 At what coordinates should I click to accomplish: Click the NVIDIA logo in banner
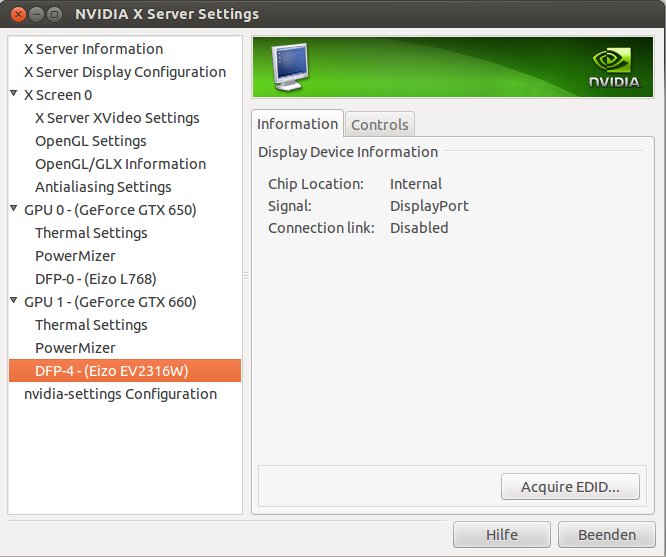coord(614,67)
